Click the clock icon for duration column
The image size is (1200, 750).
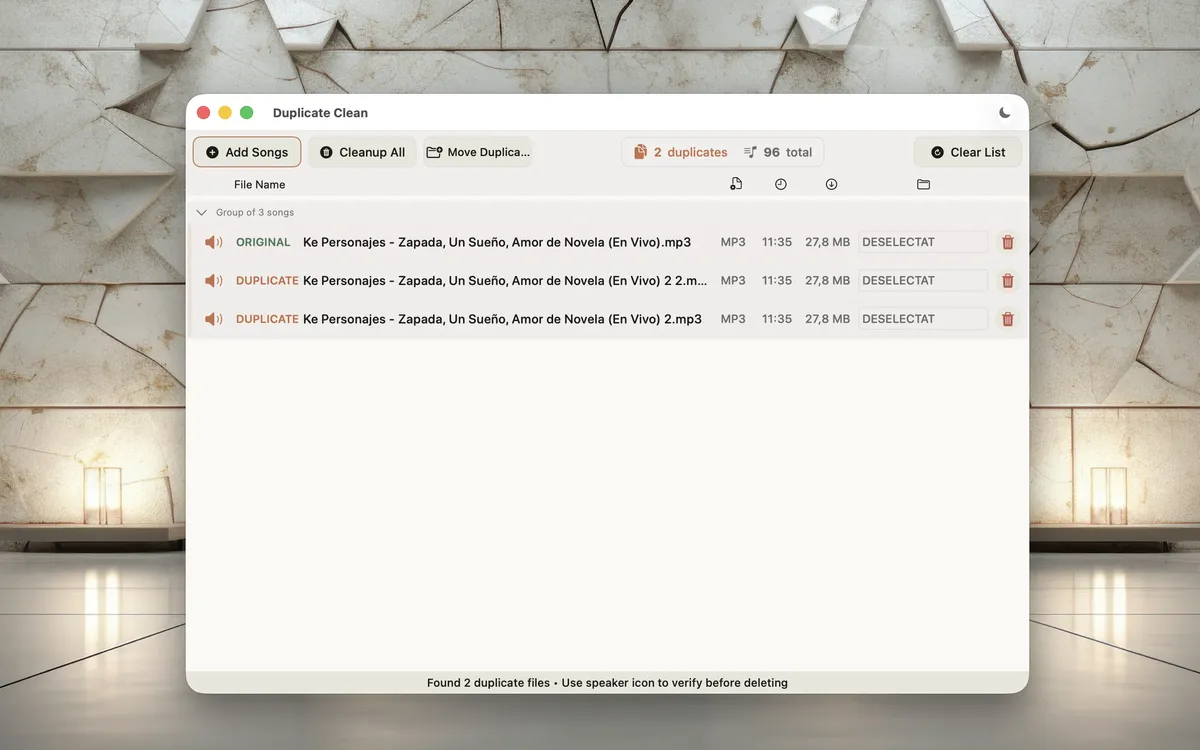pos(781,184)
